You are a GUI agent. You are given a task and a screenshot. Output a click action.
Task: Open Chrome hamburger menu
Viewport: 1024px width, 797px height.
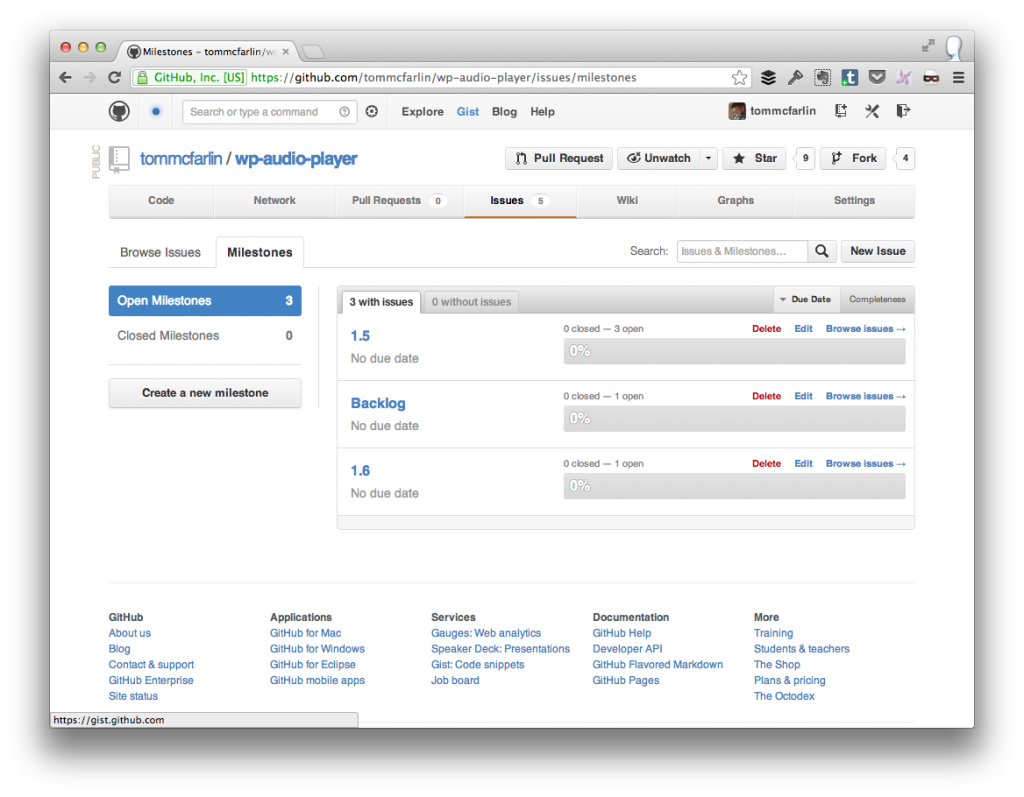(x=958, y=78)
